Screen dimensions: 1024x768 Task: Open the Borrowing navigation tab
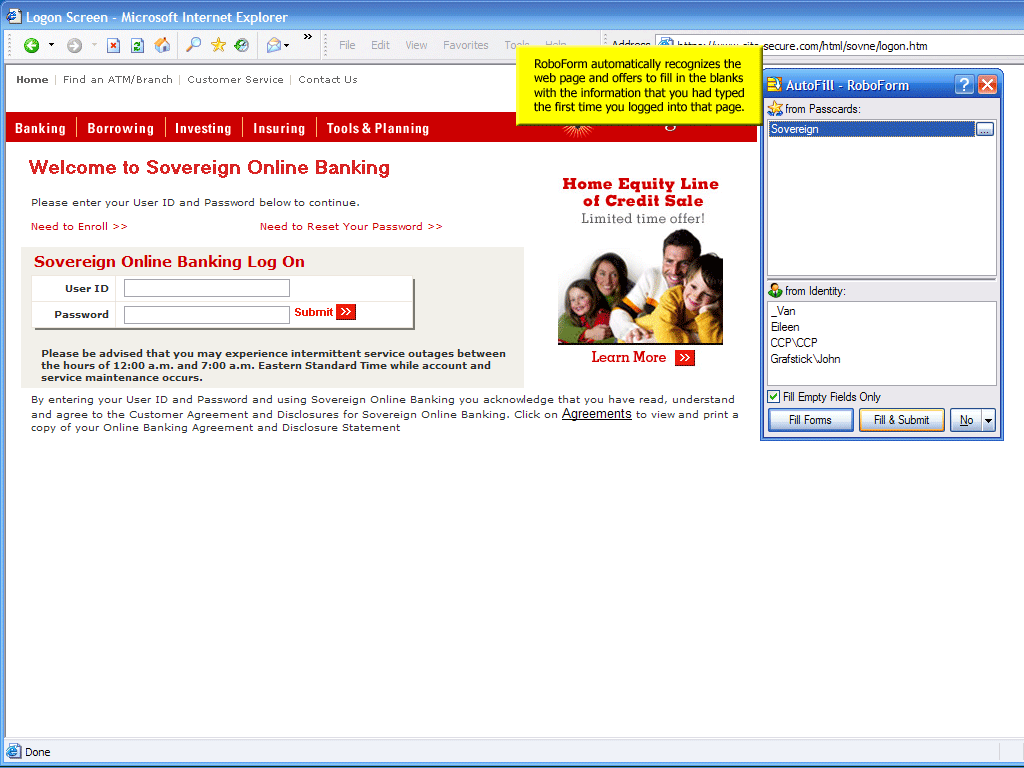click(120, 128)
